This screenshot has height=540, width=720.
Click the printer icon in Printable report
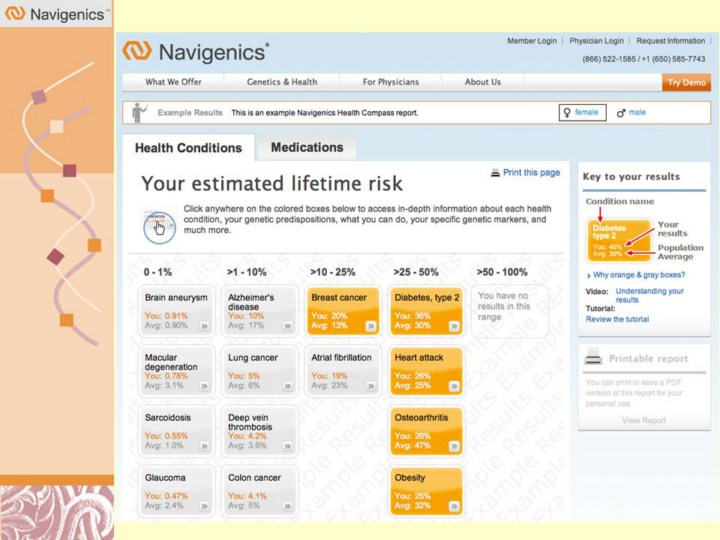pos(593,358)
